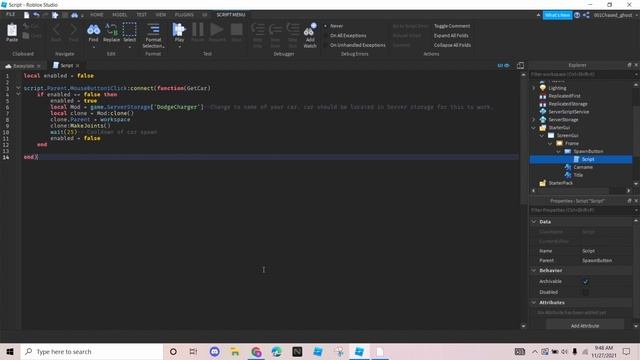Click the What's New button
Viewport: 640px width, 360px height.
(x=557, y=15)
